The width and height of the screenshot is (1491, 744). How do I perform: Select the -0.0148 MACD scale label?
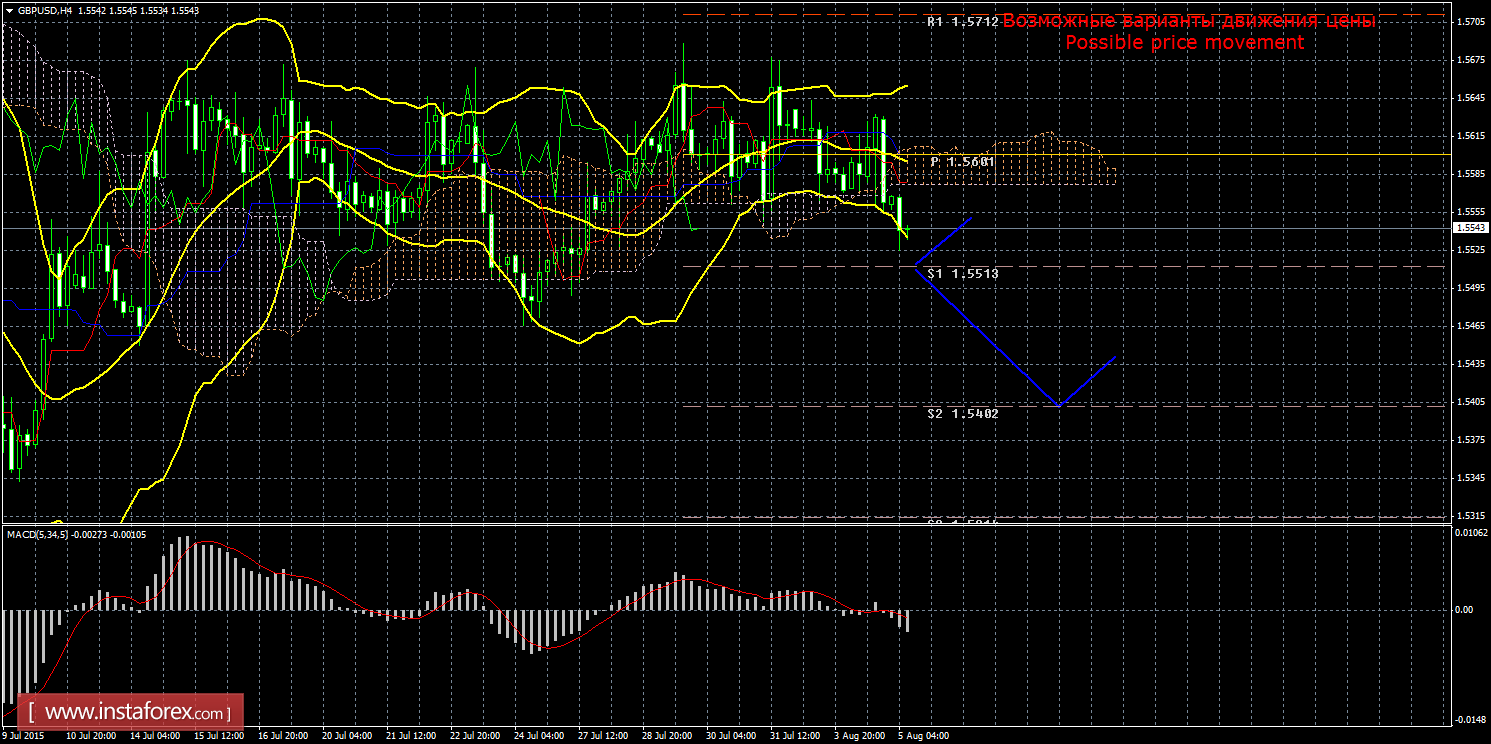coord(1469,719)
